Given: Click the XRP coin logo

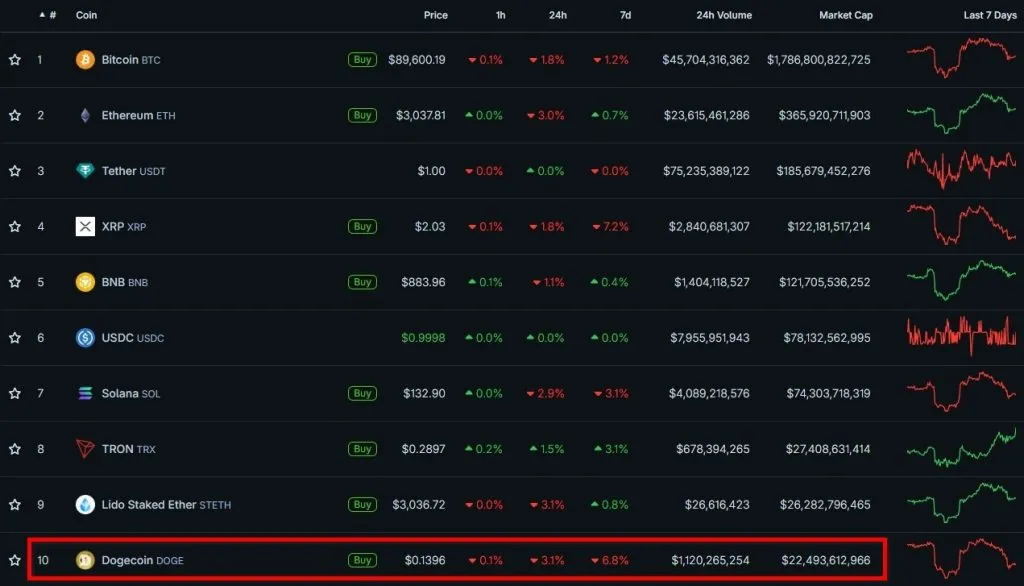Looking at the screenshot, I should [85, 227].
